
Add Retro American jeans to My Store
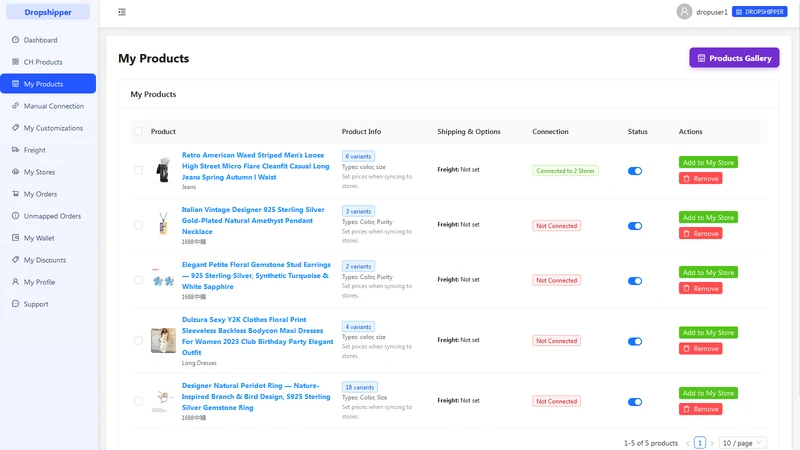pyautogui.click(x=708, y=162)
